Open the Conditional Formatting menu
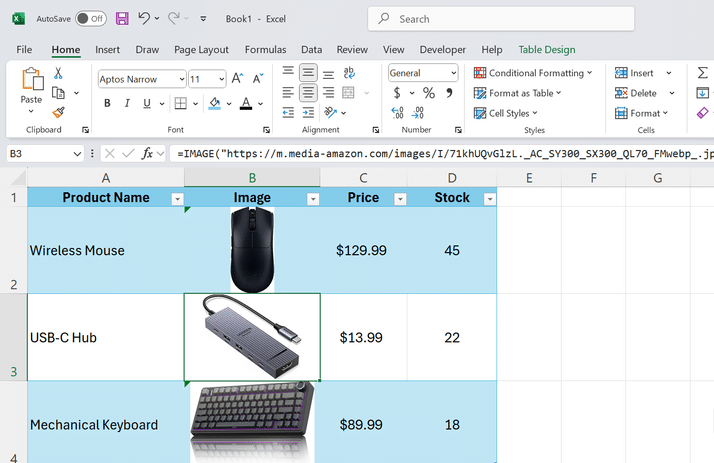Image resolution: width=714 pixels, height=463 pixels. (x=533, y=73)
